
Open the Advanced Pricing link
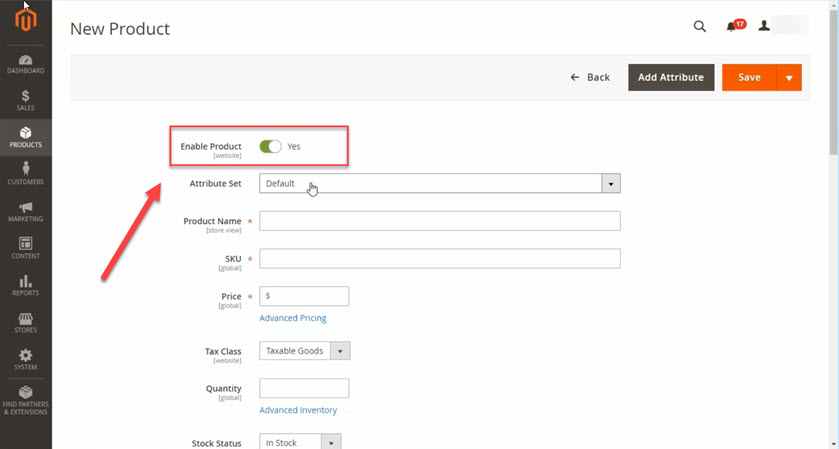293,318
